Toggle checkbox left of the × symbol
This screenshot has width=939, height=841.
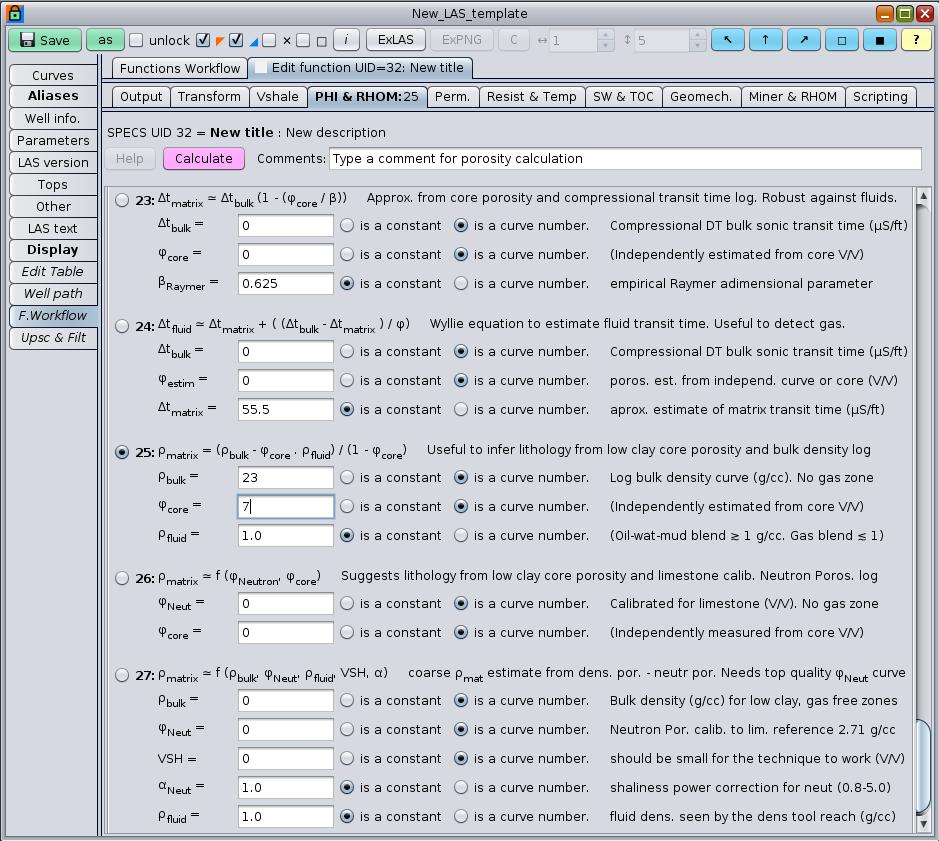pyautogui.click(x=269, y=40)
